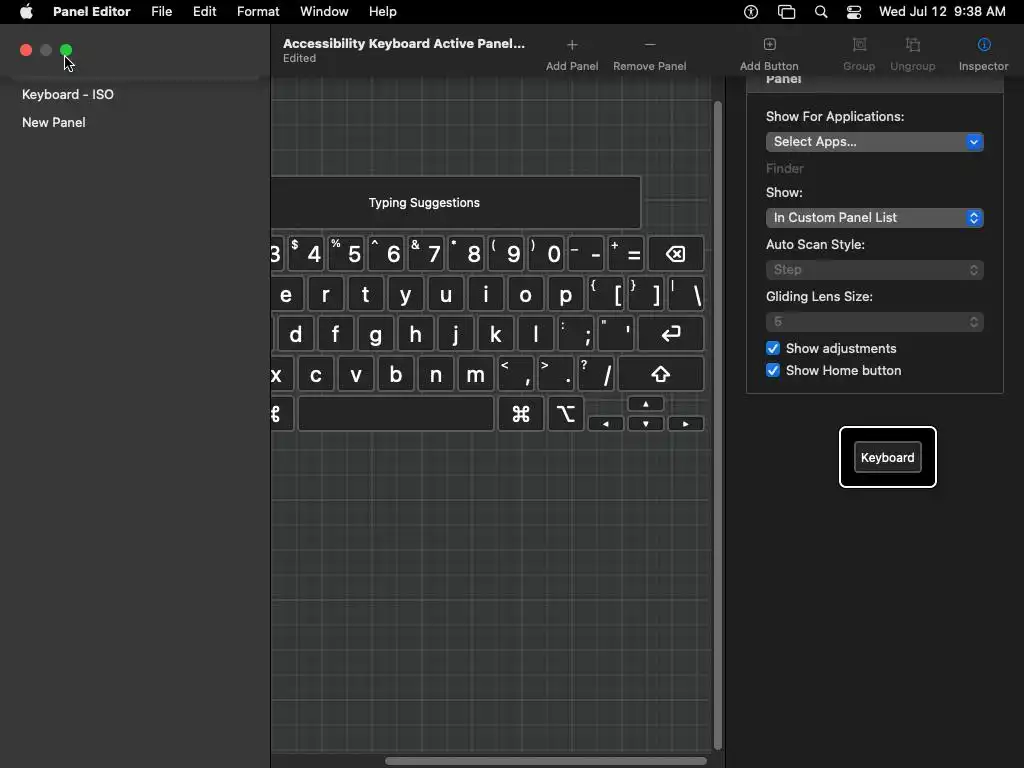Select the shift arrow key at right
This screenshot has height=768, width=1024.
point(660,374)
